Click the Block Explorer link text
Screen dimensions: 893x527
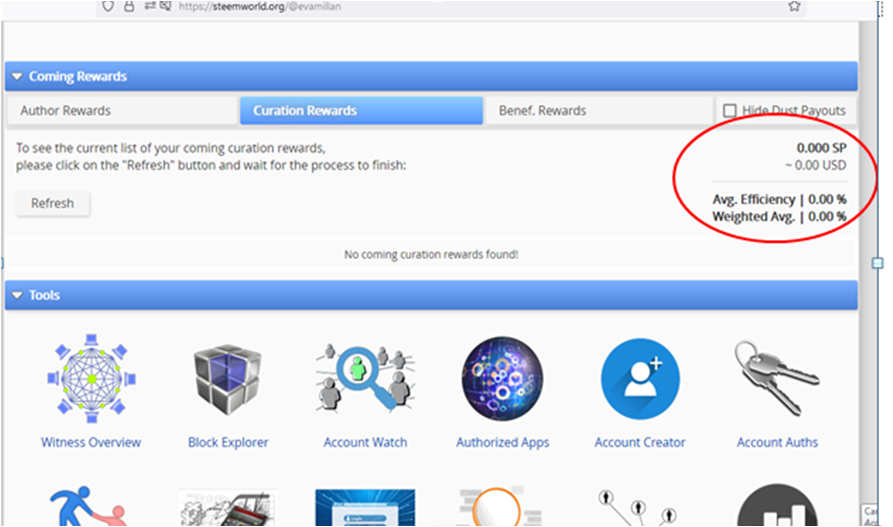tap(228, 442)
